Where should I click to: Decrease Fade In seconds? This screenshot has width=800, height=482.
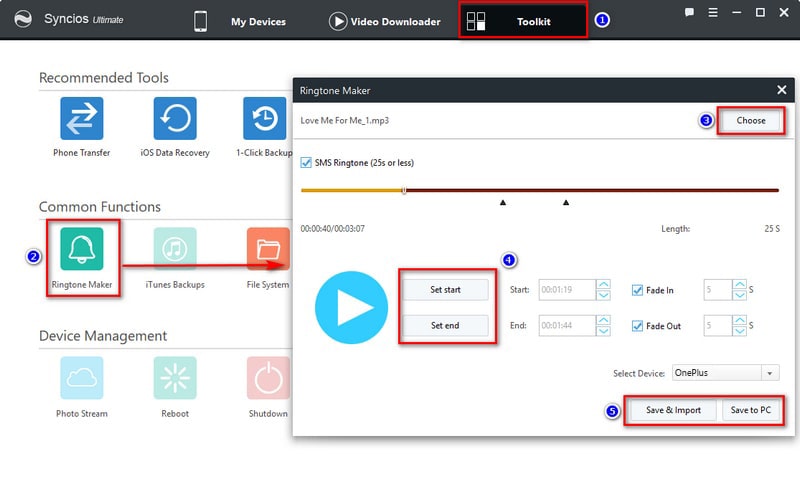(x=739, y=295)
